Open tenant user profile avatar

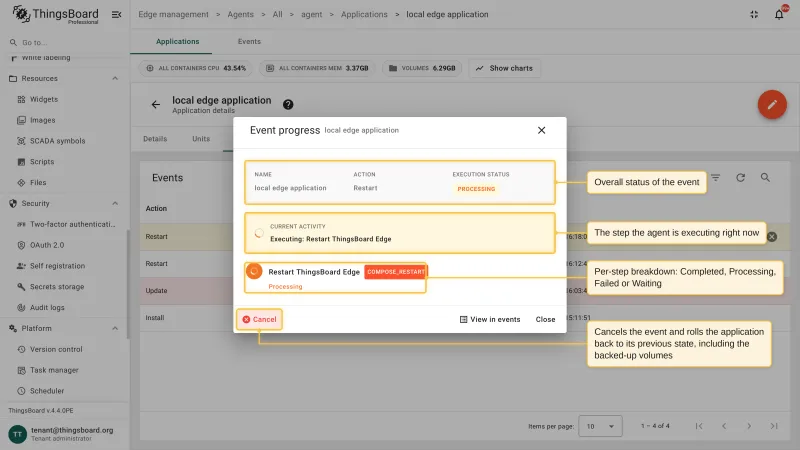point(17,434)
